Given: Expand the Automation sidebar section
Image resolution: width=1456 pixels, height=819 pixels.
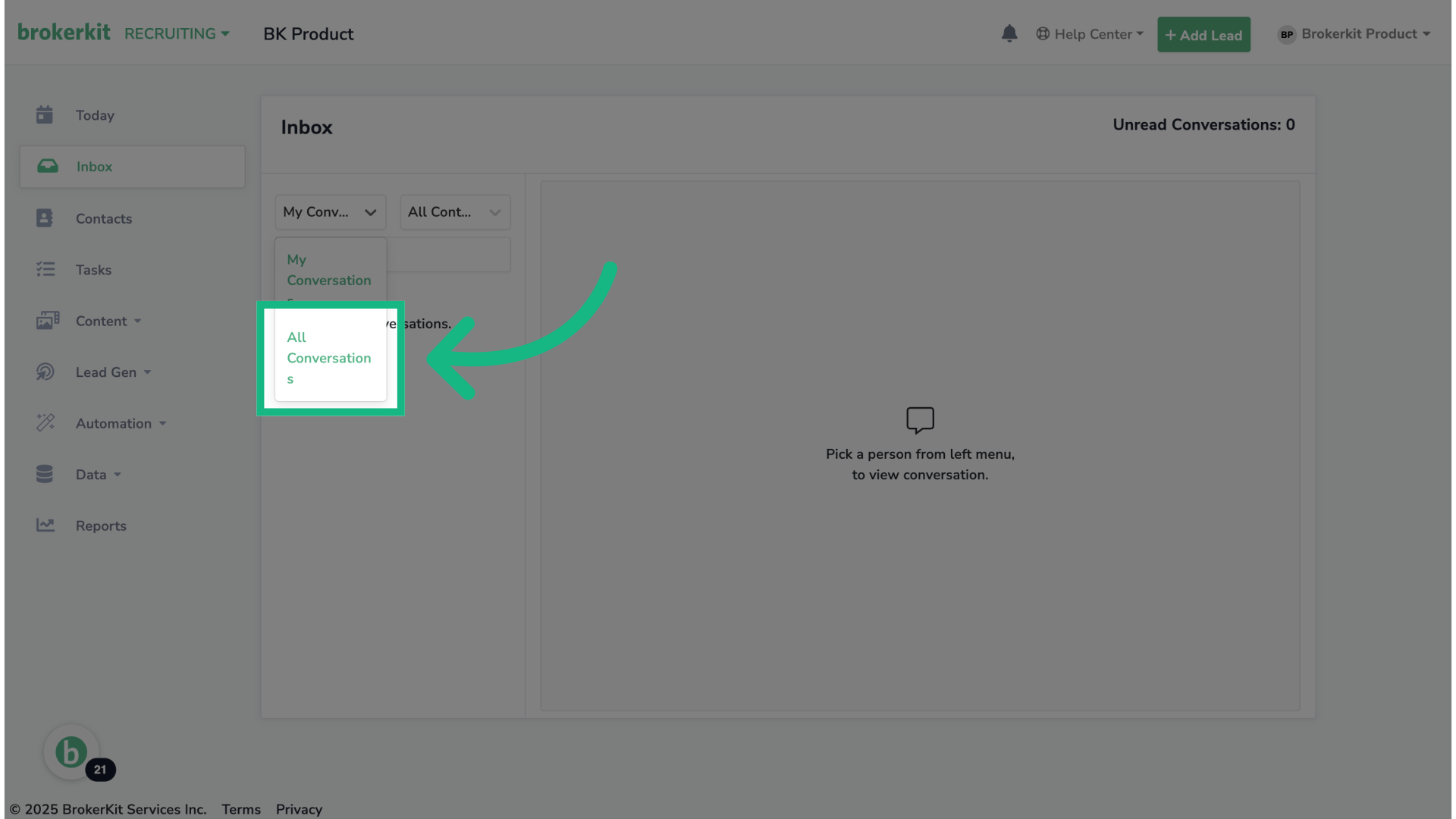Looking at the screenshot, I should (x=121, y=423).
